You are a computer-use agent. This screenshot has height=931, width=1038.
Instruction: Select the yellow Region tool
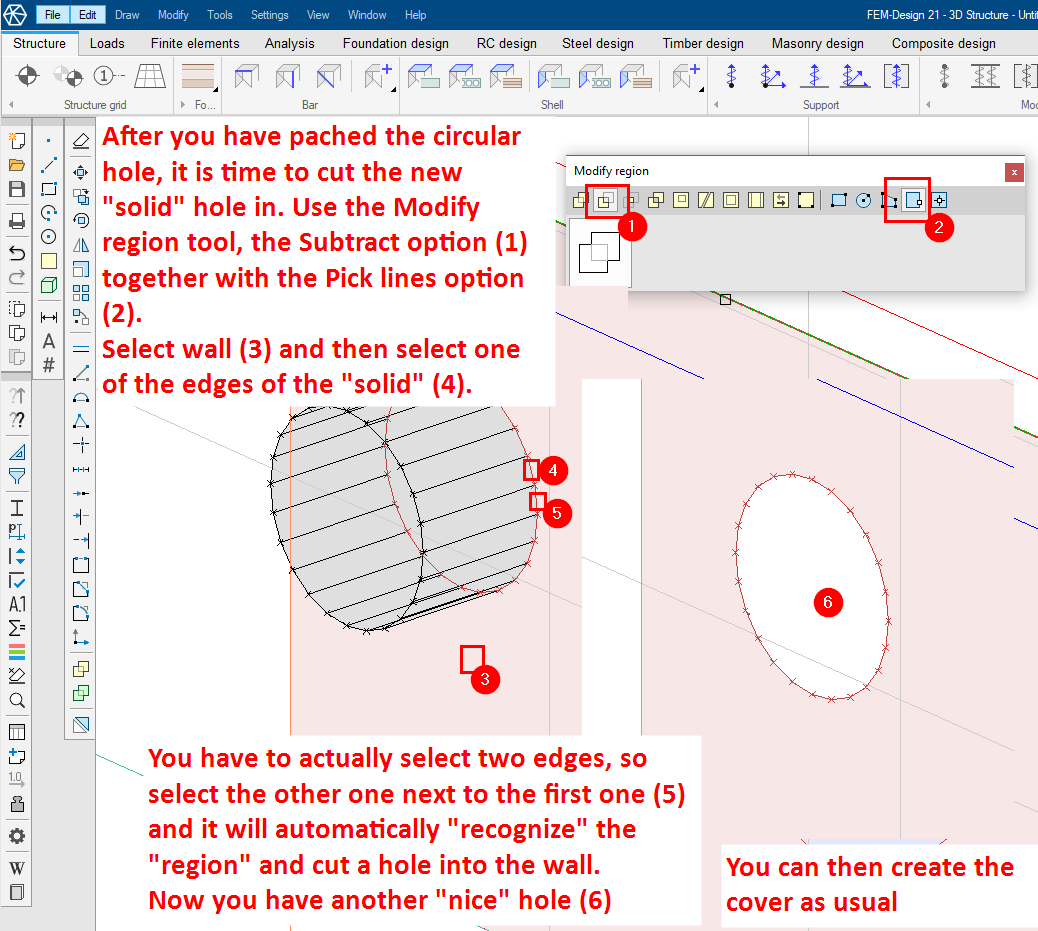pos(49,261)
